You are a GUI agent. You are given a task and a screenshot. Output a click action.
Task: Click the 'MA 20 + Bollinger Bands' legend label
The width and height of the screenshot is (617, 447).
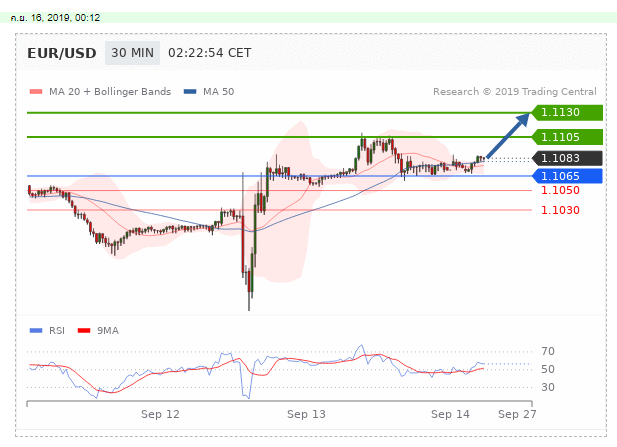(110, 92)
